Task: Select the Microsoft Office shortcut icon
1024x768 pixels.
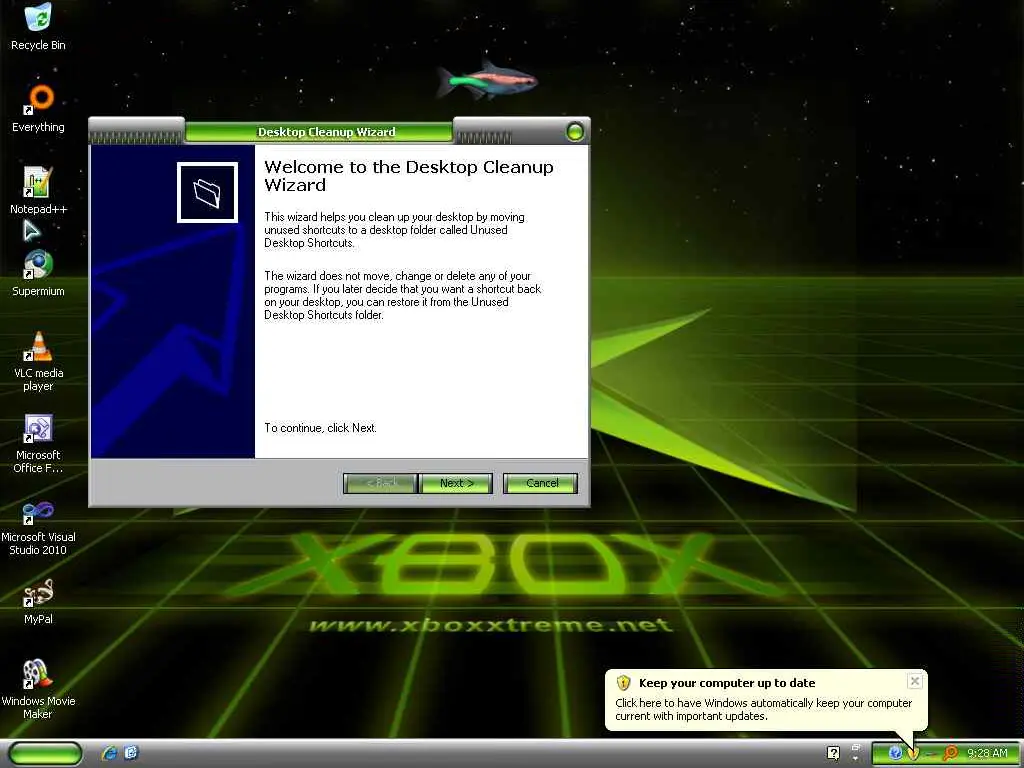Action: click(39, 443)
